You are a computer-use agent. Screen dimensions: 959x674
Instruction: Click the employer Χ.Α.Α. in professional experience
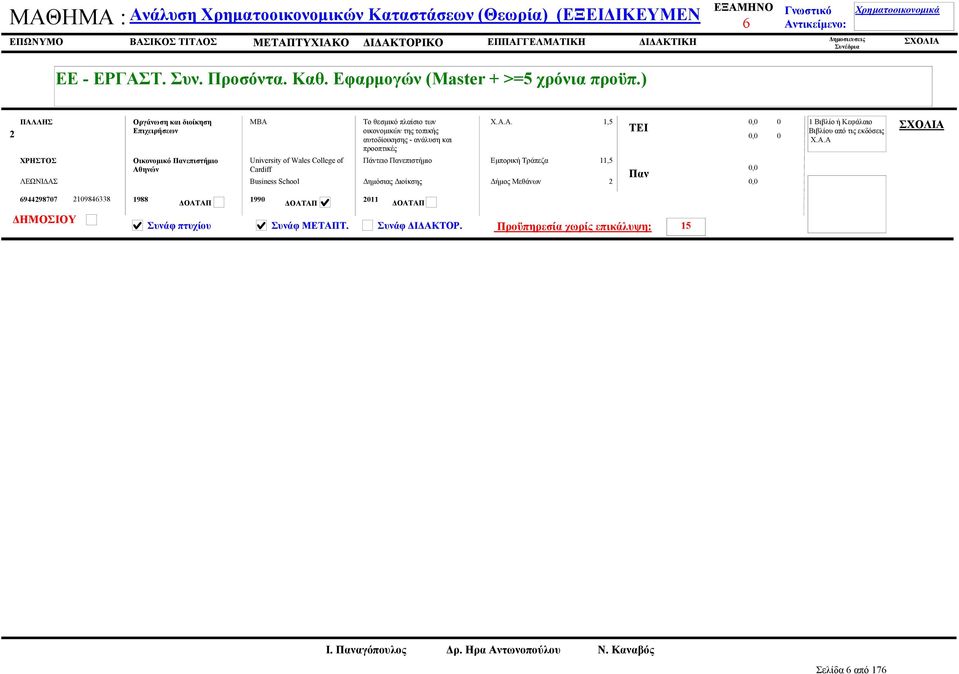click(501, 122)
